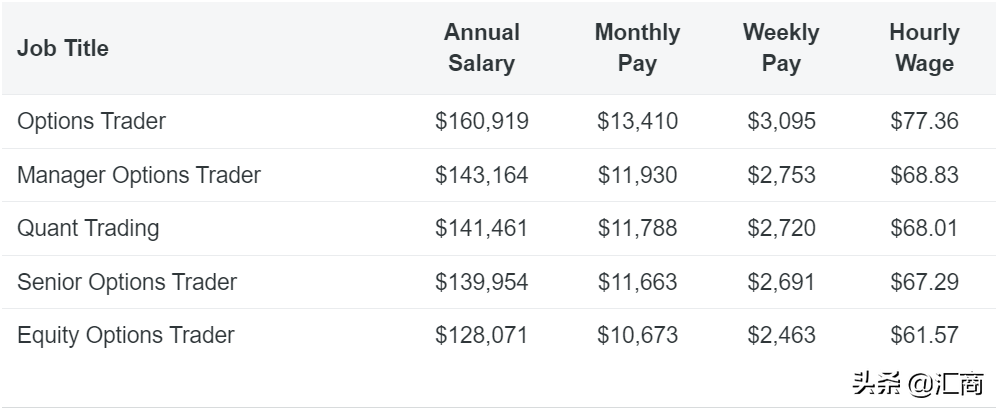Select the $2,720 weekly pay cell
Viewport: 996px width, 408px height.
pyautogui.click(x=781, y=228)
